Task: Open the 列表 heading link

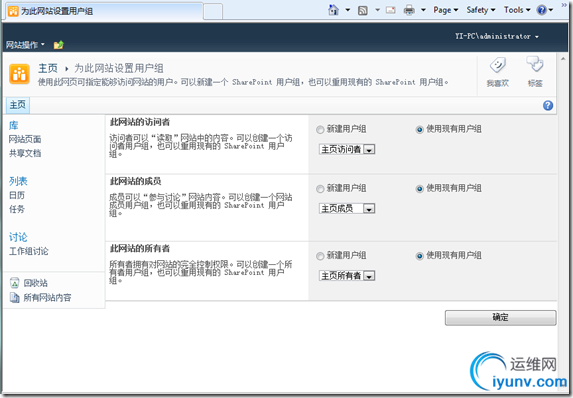Action: coord(18,181)
